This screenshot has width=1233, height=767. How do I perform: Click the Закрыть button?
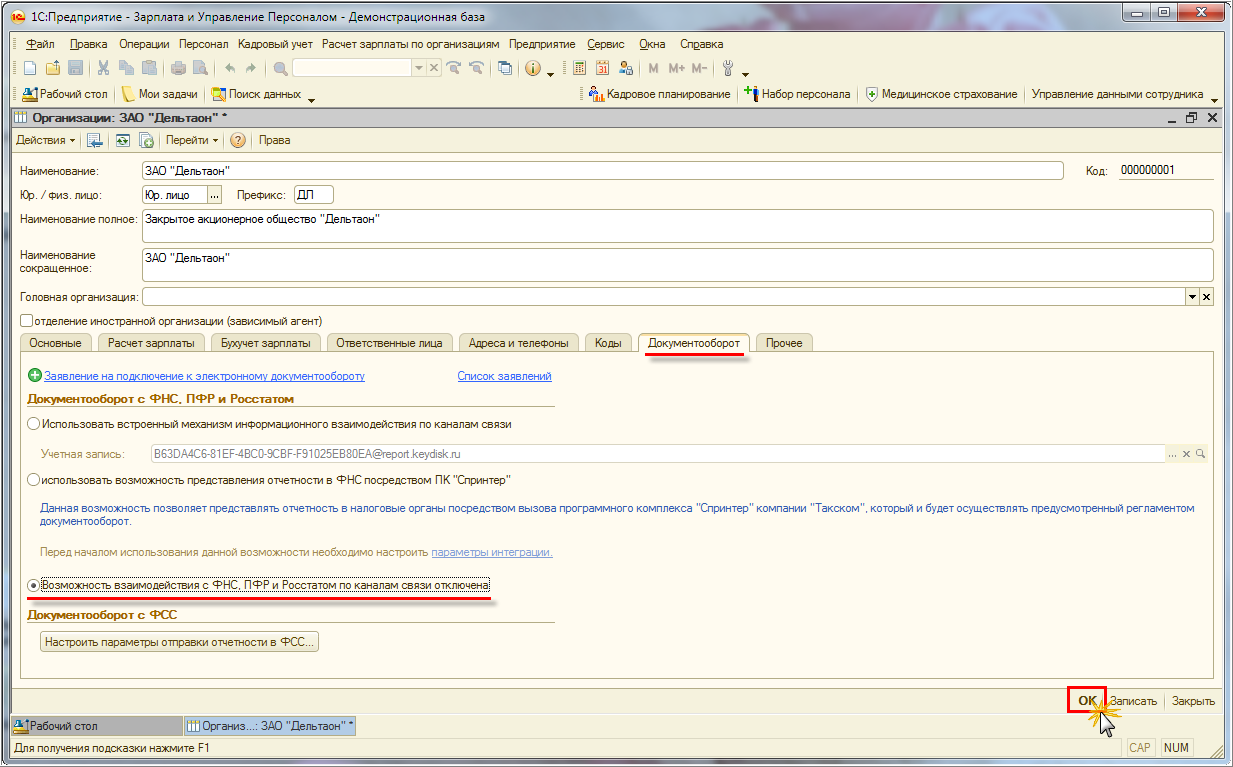tap(1193, 701)
